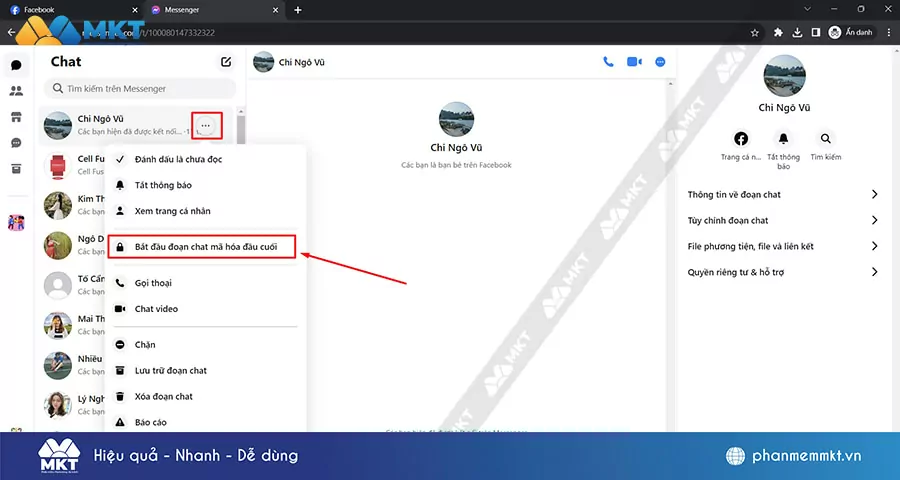
Task: Select 'Đánh dấu là chưa đọc' menu item
Action: tap(204, 159)
